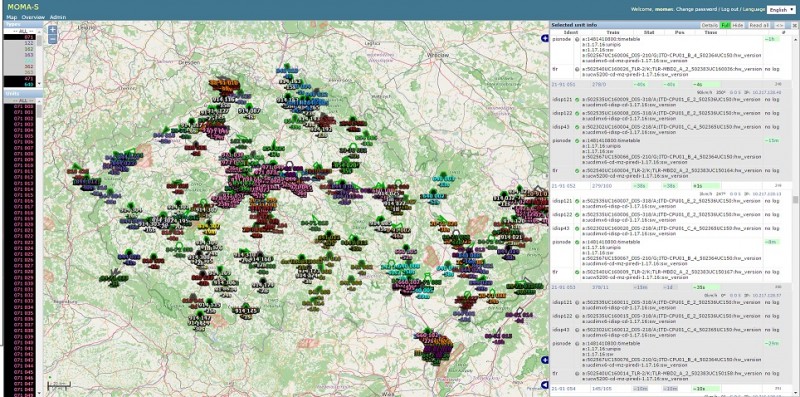
Task: Toggle Hide mode in unit info panel
Action: tap(738, 25)
